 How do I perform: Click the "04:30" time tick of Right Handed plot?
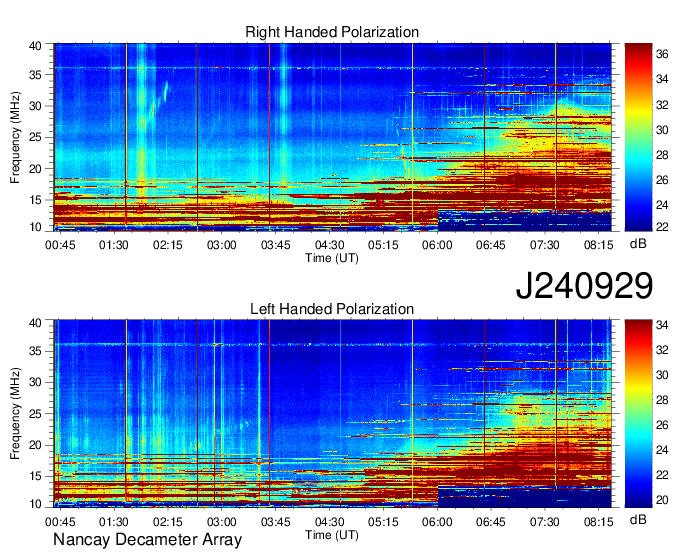[x=329, y=245]
